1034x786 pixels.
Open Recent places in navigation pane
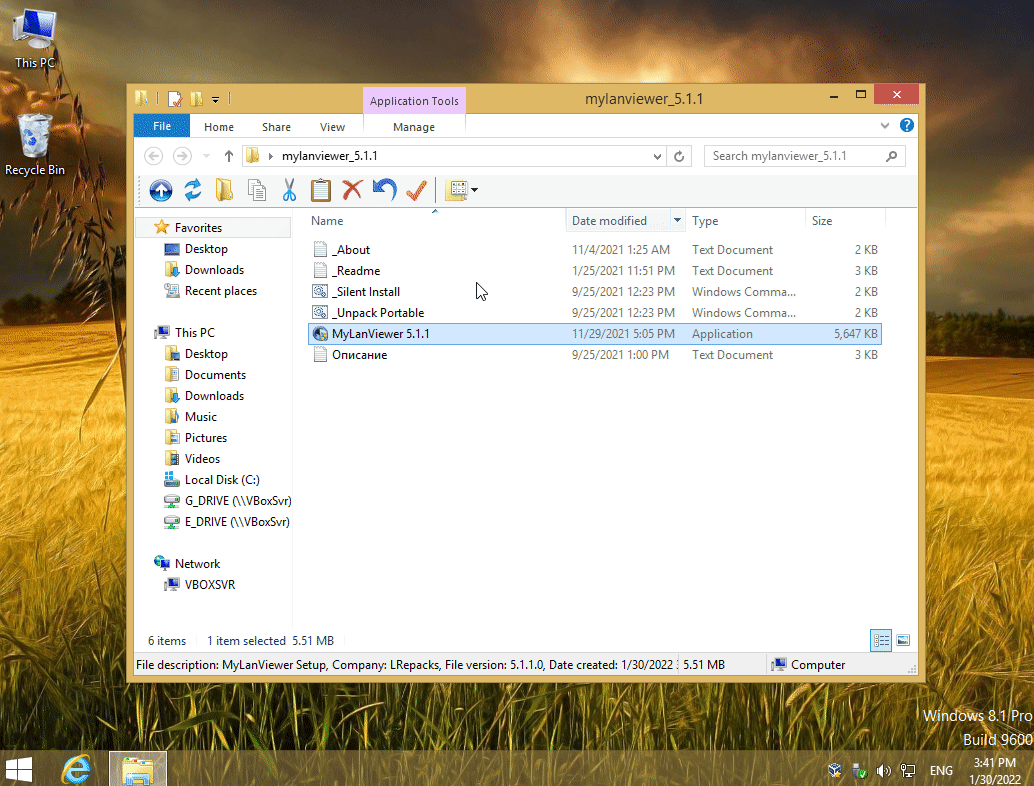click(220, 291)
